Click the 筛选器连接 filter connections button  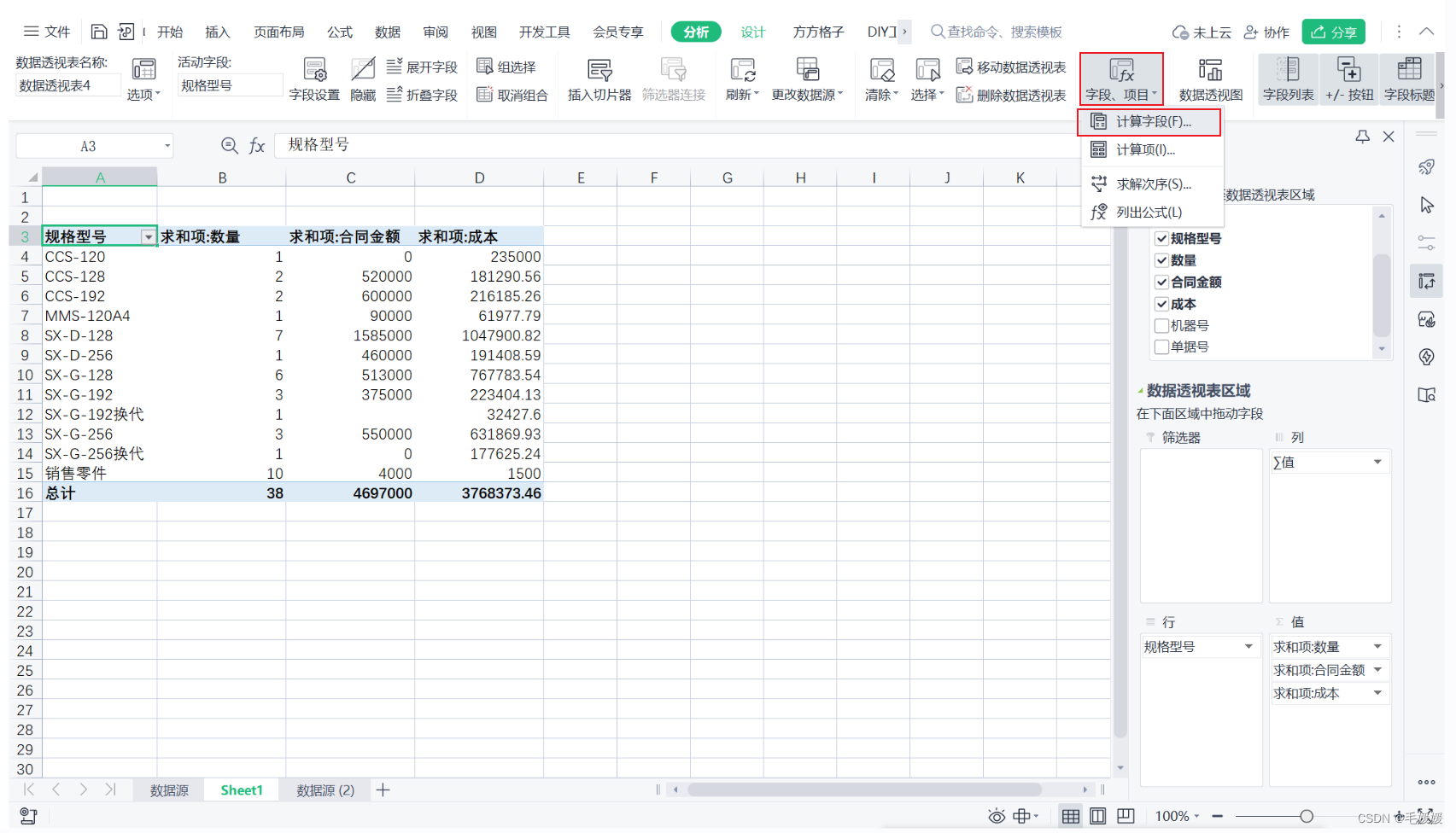(674, 79)
